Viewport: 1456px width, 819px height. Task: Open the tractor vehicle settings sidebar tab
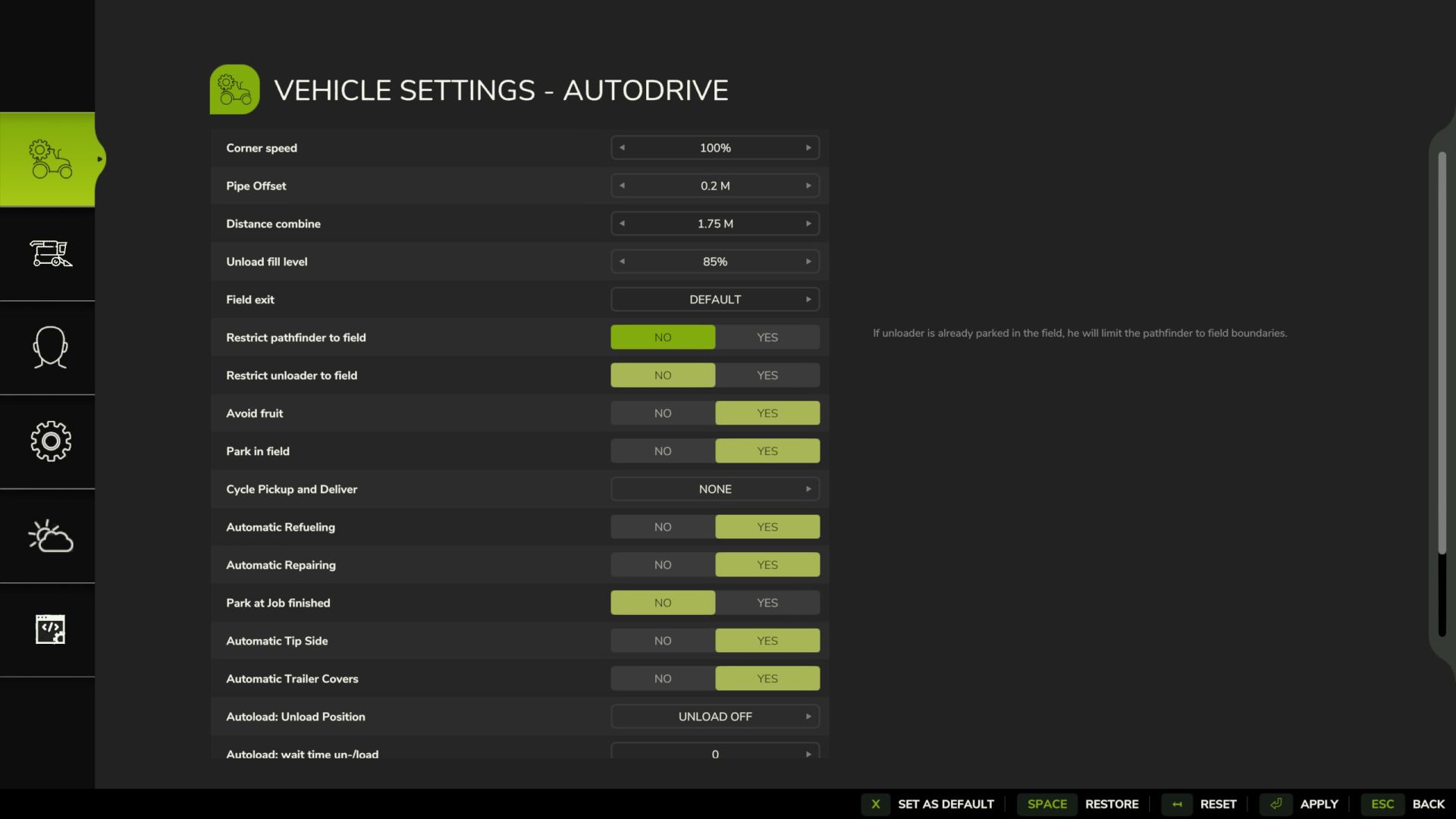(x=50, y=159)
